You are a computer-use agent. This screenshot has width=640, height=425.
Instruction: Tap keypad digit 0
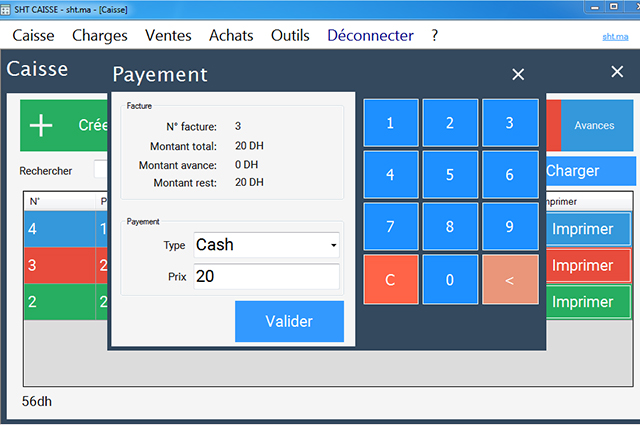[x=450, y=280]
